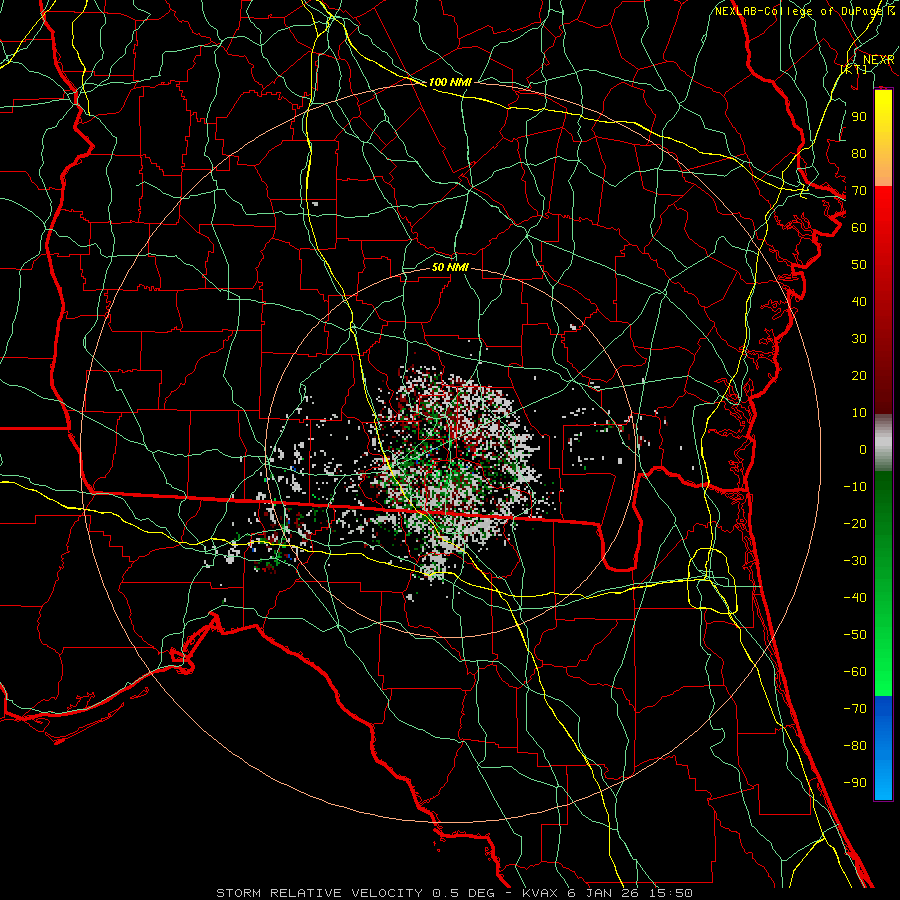The height and width of the screenshot is (900, 900).
Task: Click the -10 knot scale label
Action: click(855, 487)
